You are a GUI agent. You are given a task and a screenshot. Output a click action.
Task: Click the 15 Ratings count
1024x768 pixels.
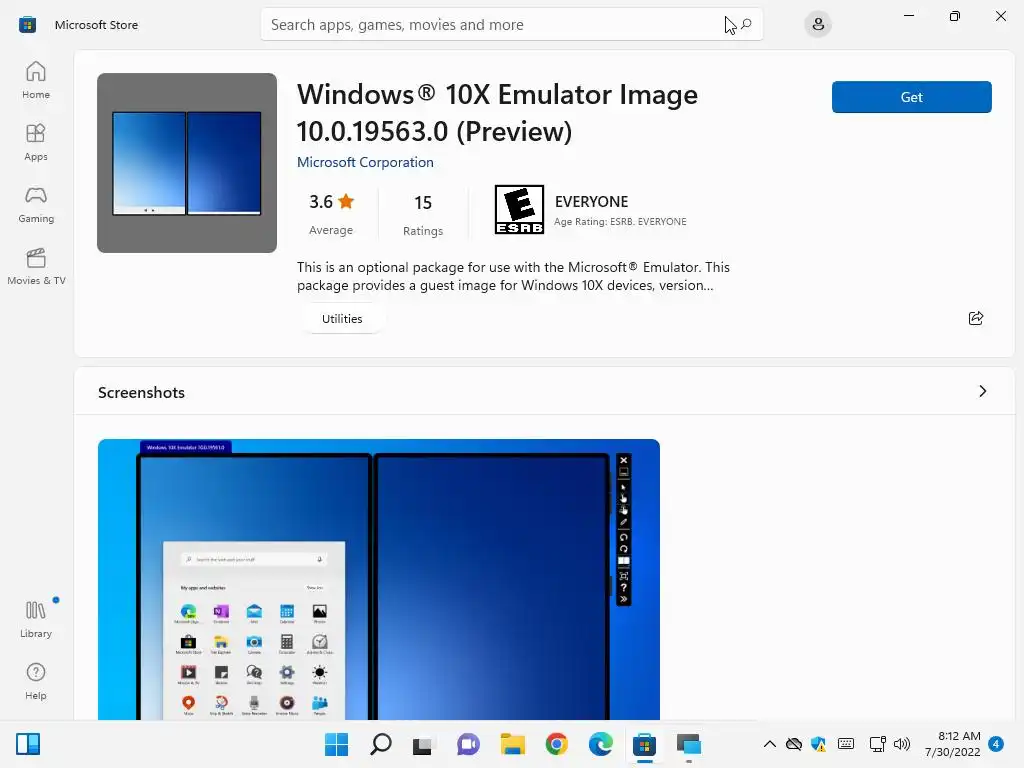click(423, 214)
